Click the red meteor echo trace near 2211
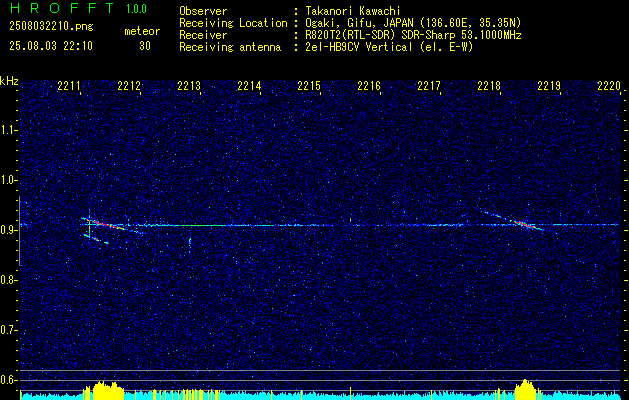Viewport: 629px width, 400px height. pos(103,224)
